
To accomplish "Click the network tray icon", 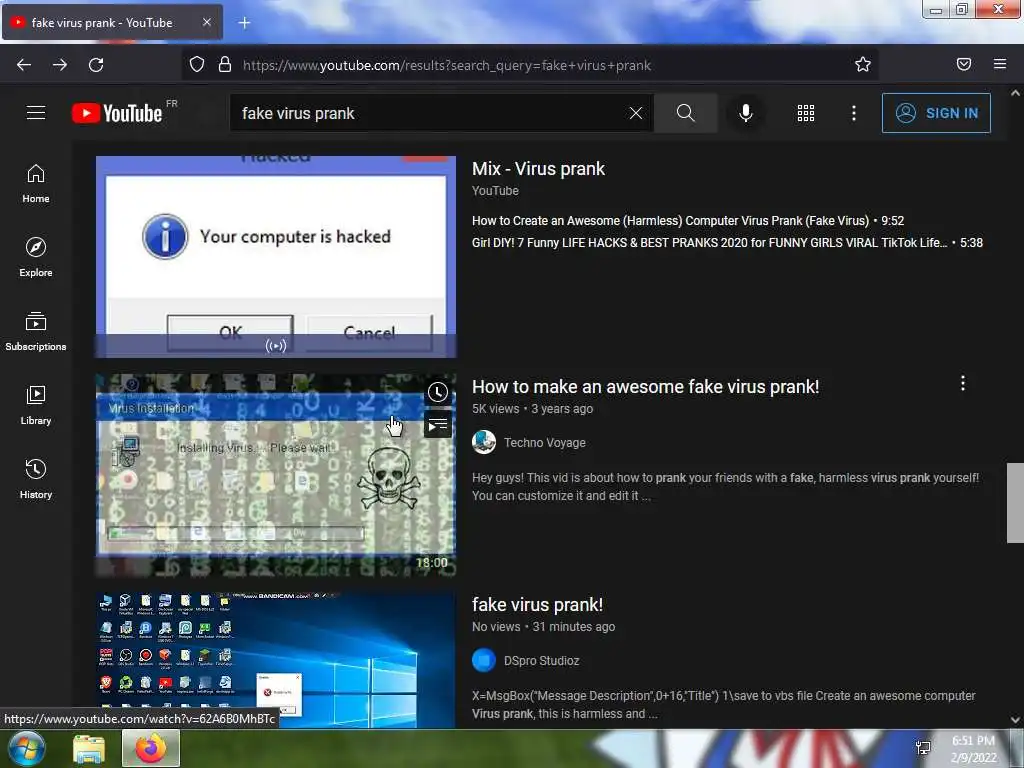I will pos(923,748).
